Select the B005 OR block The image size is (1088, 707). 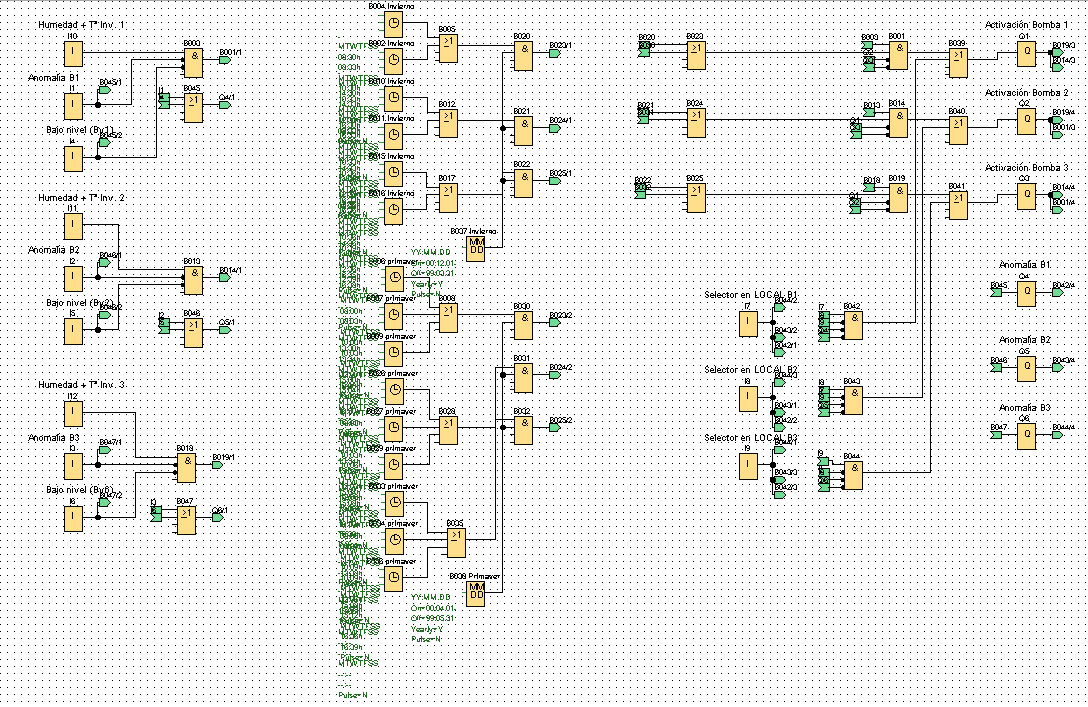[x=448, y=48]
